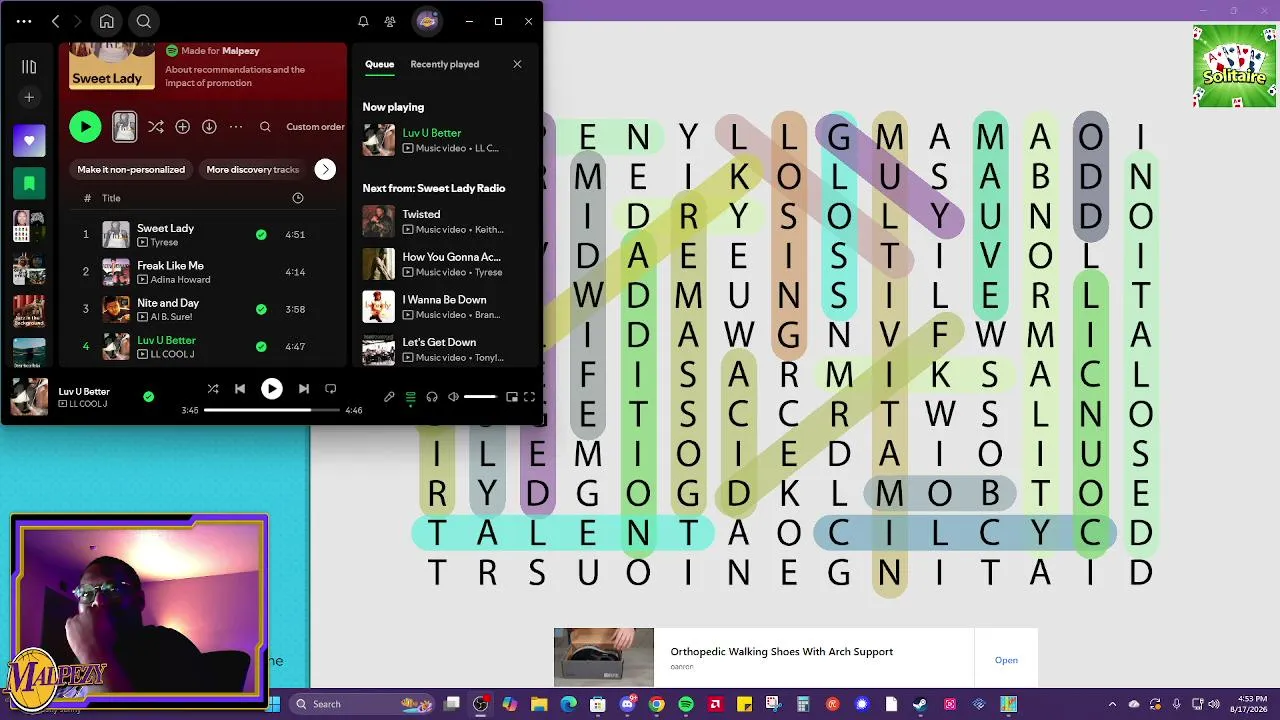The height and width of the screenshot is (720, 1280).
Task: Create a new playlist with plus button
Action: 29,97
